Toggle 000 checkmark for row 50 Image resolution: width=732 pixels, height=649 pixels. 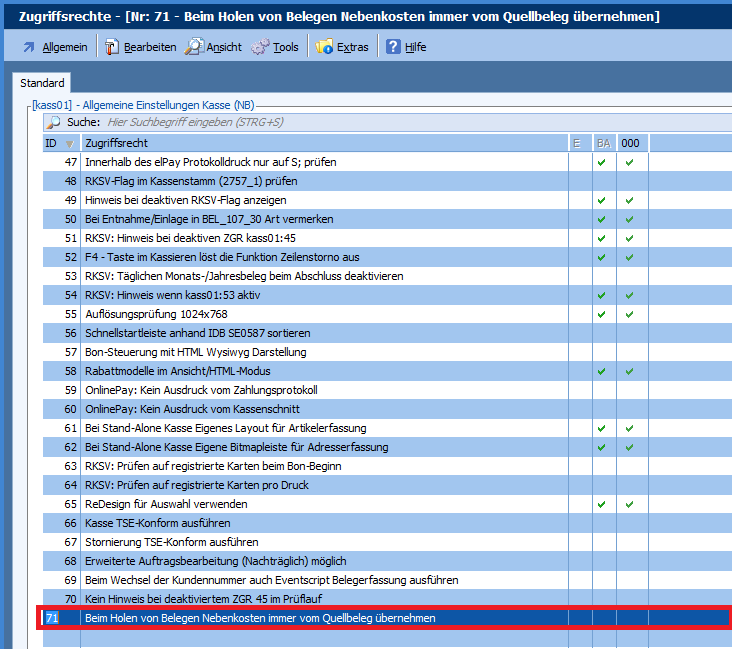pos(630,219)
